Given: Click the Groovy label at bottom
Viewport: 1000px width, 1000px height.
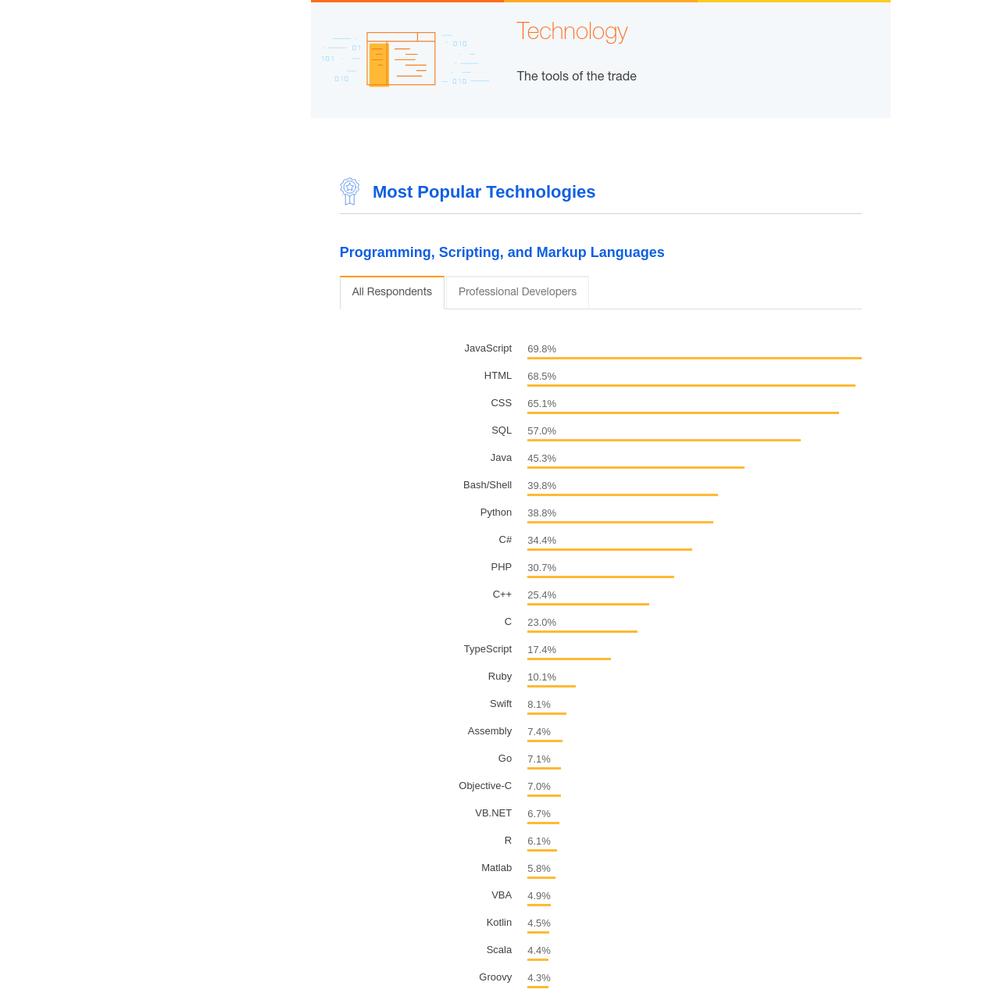Looking at the screenshot, I should (x=495, y=978).
